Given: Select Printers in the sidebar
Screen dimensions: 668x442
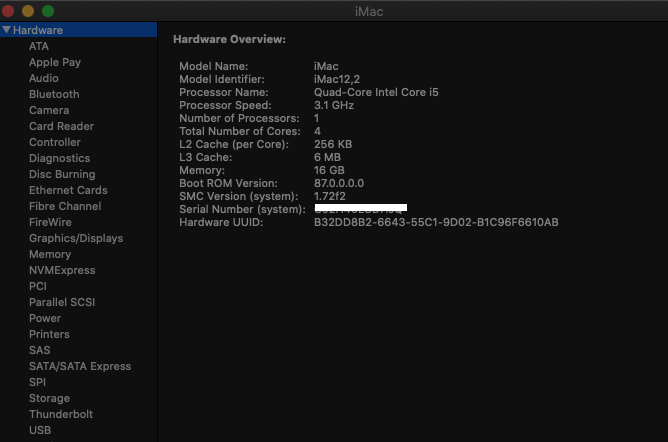Looking at the screenshot, I should (49, 334).
